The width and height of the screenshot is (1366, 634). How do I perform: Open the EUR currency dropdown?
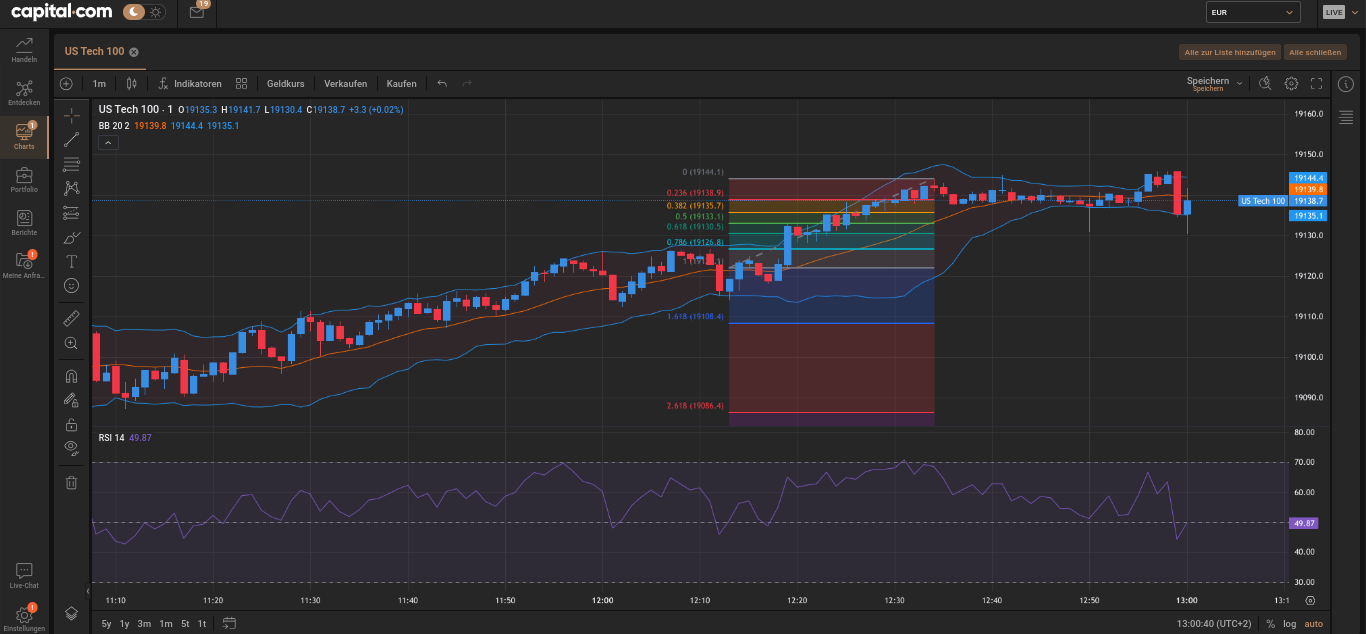[1252, 13]
